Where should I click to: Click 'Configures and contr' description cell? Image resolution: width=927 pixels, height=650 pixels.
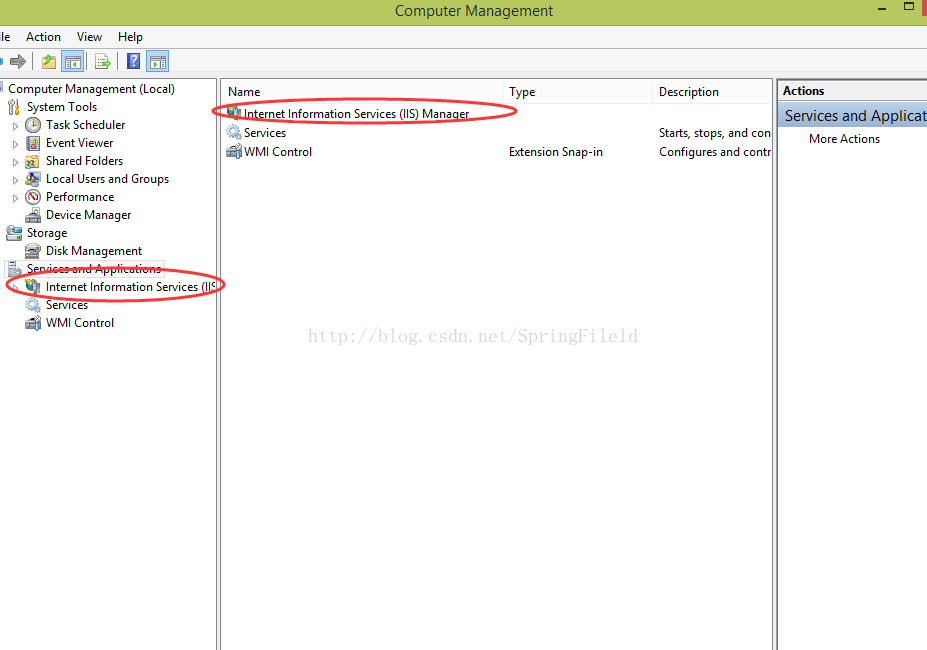(715, 152)
